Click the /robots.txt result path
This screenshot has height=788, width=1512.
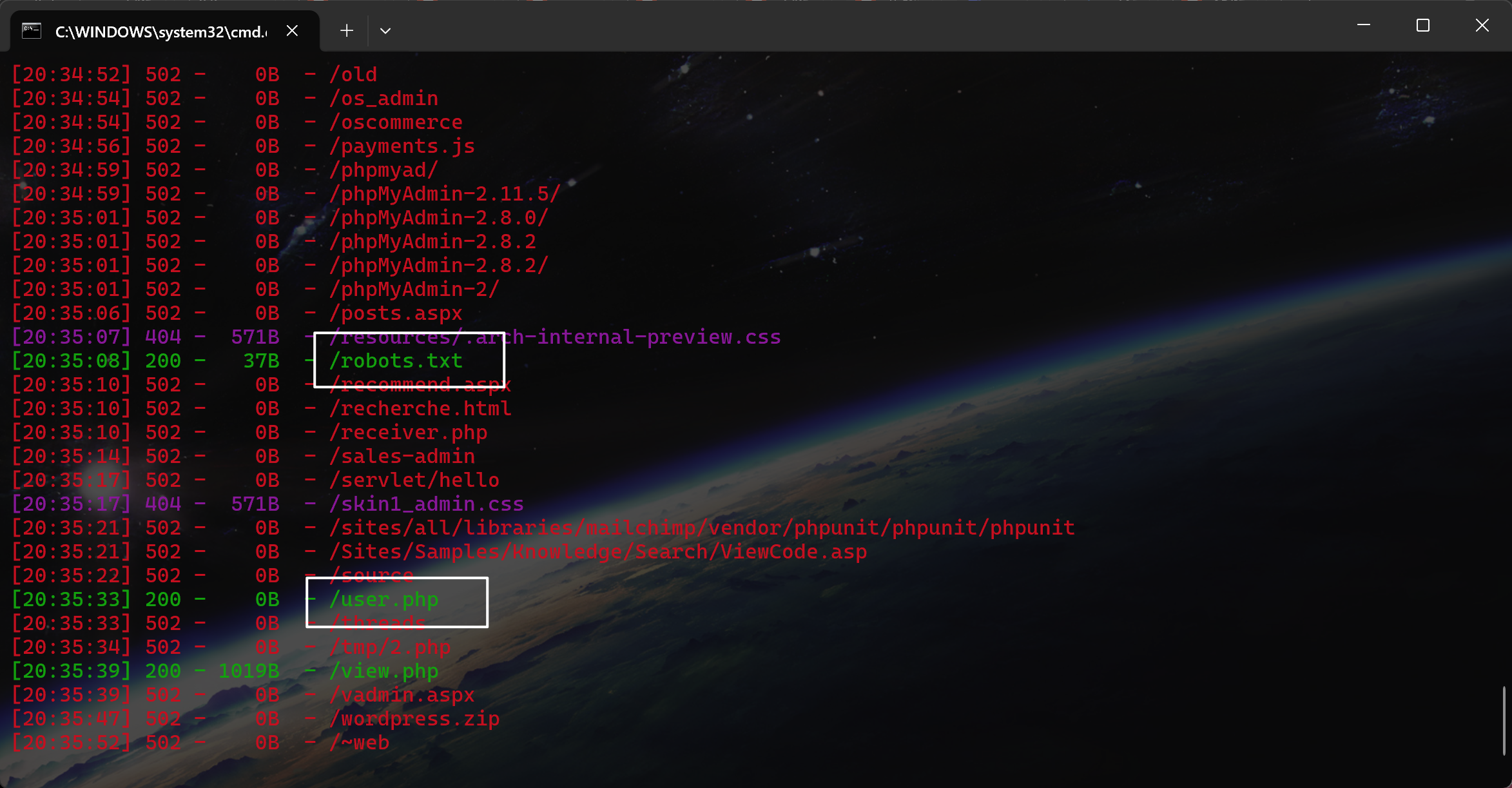tap(396, 361)
